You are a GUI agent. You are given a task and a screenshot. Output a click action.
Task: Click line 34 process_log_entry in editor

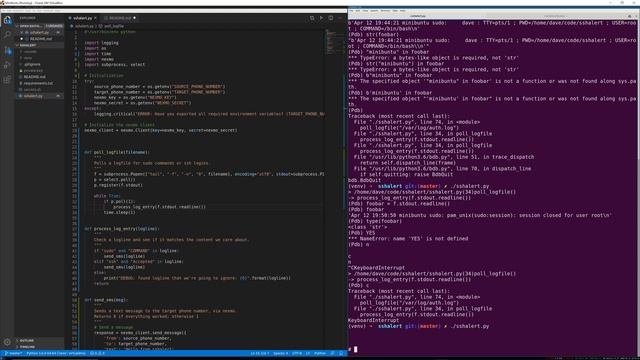[x=160, y=207]
